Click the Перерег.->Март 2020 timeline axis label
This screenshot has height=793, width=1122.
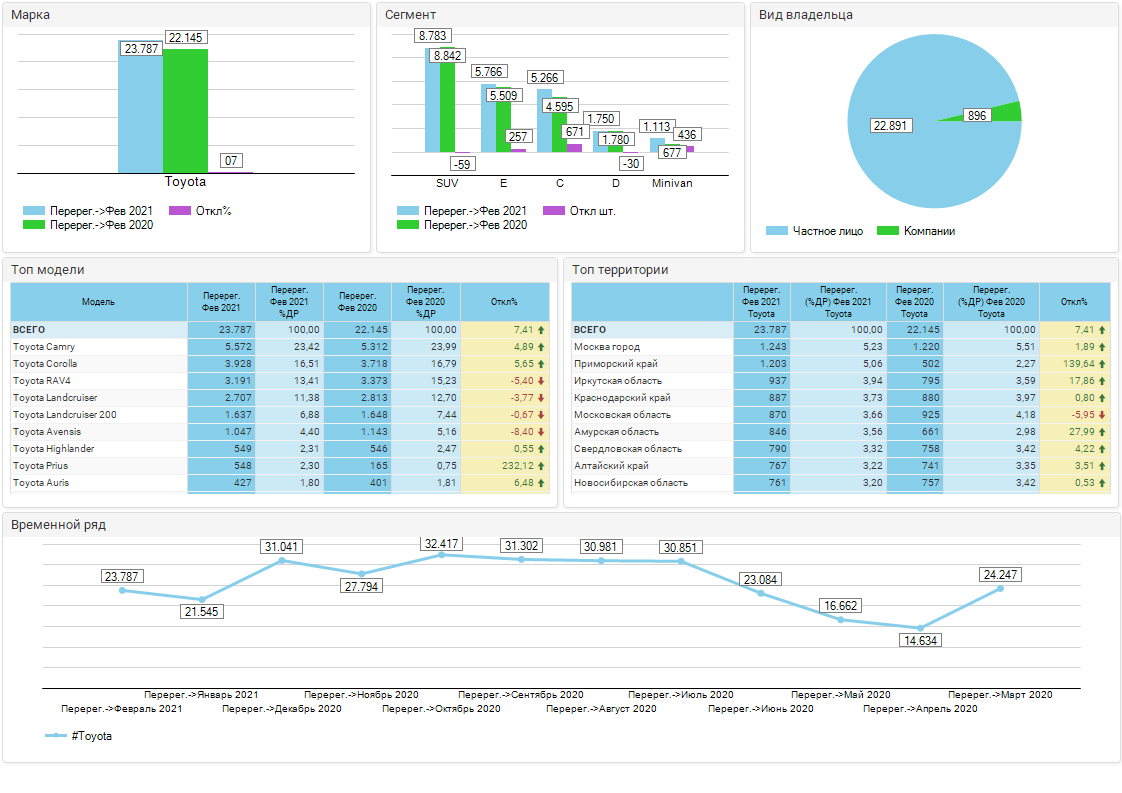coord(1000,695)
